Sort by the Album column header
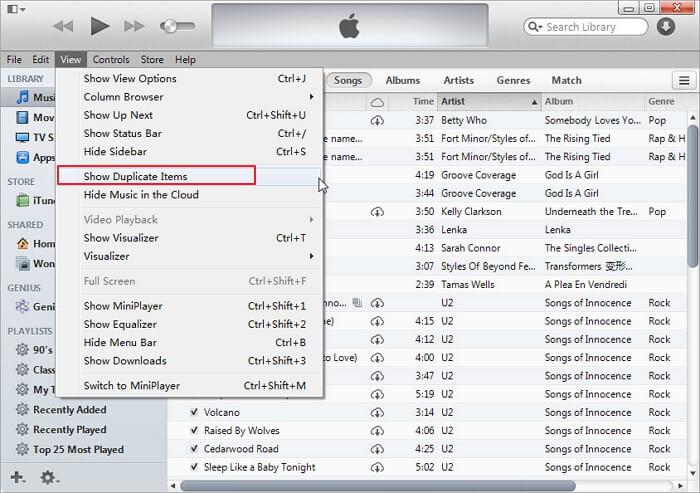700x493 pixels. [x=593, y=101]
